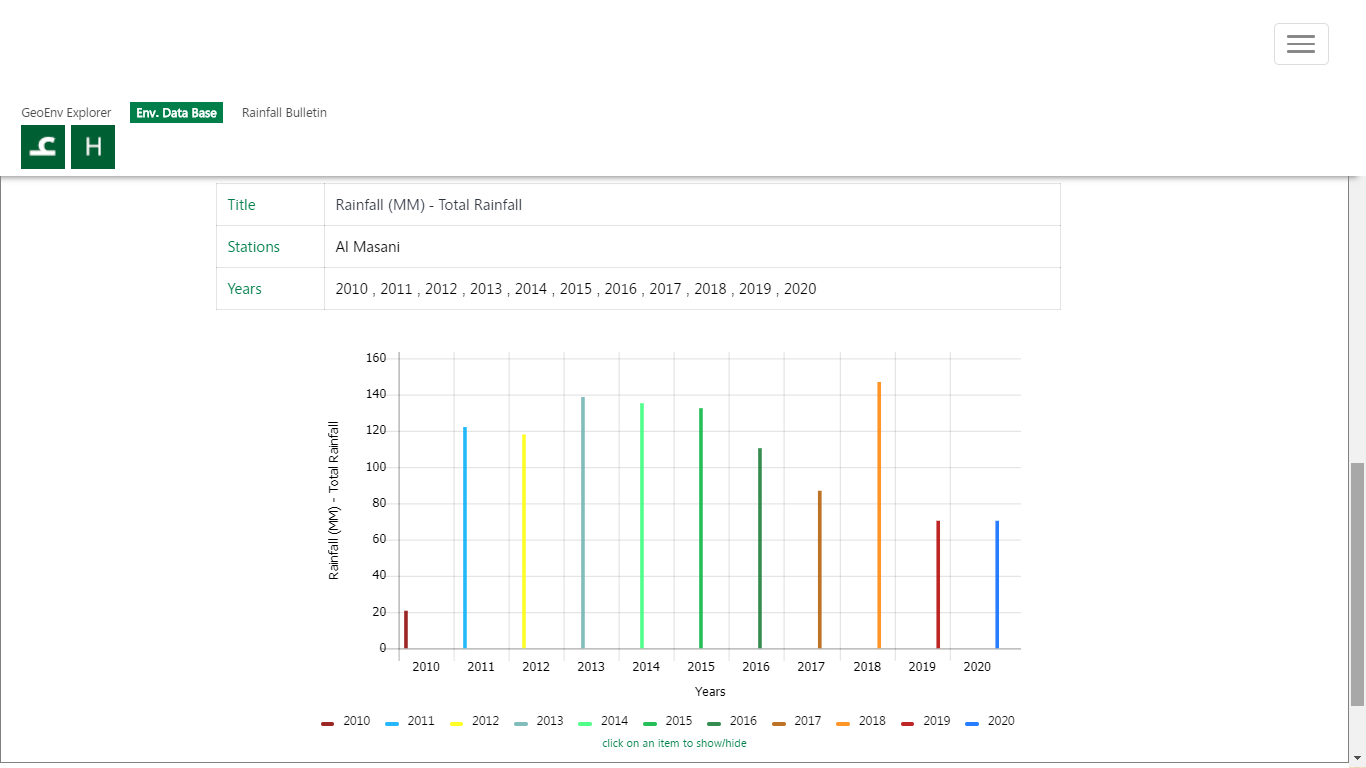This screenshot has height=768, width=1366.
Task: Click the vertical page scrollbar thumb
Action: coord(1357,585)
